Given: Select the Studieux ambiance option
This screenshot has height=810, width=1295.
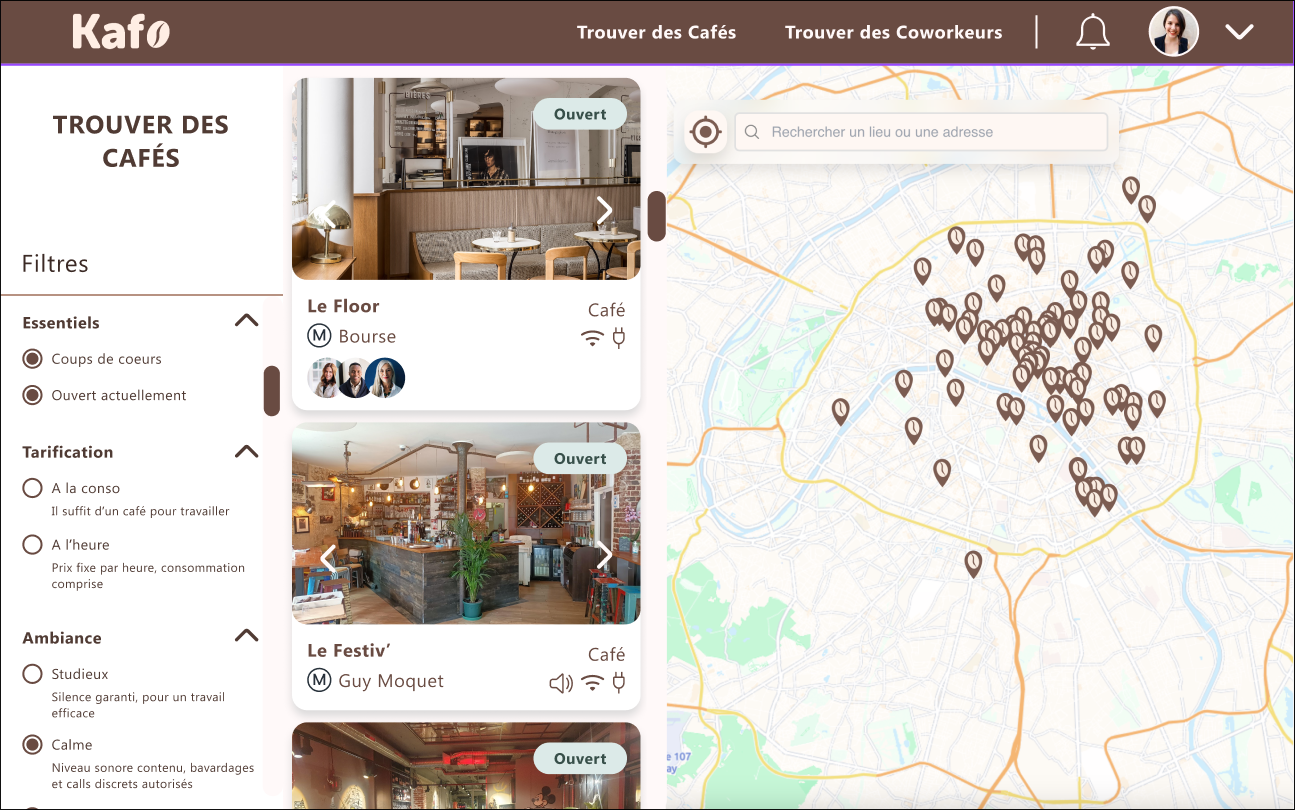Looking at the screenshot, I should 33,674.
